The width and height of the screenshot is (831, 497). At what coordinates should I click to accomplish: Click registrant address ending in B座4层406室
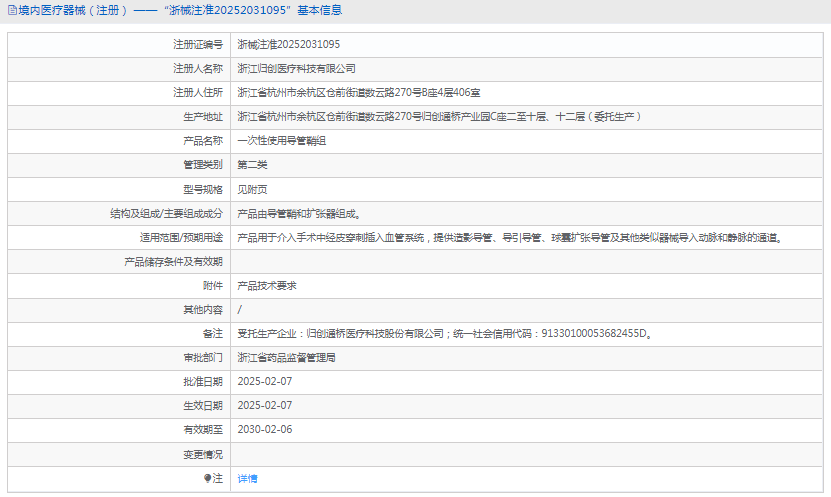coord(359,93)
